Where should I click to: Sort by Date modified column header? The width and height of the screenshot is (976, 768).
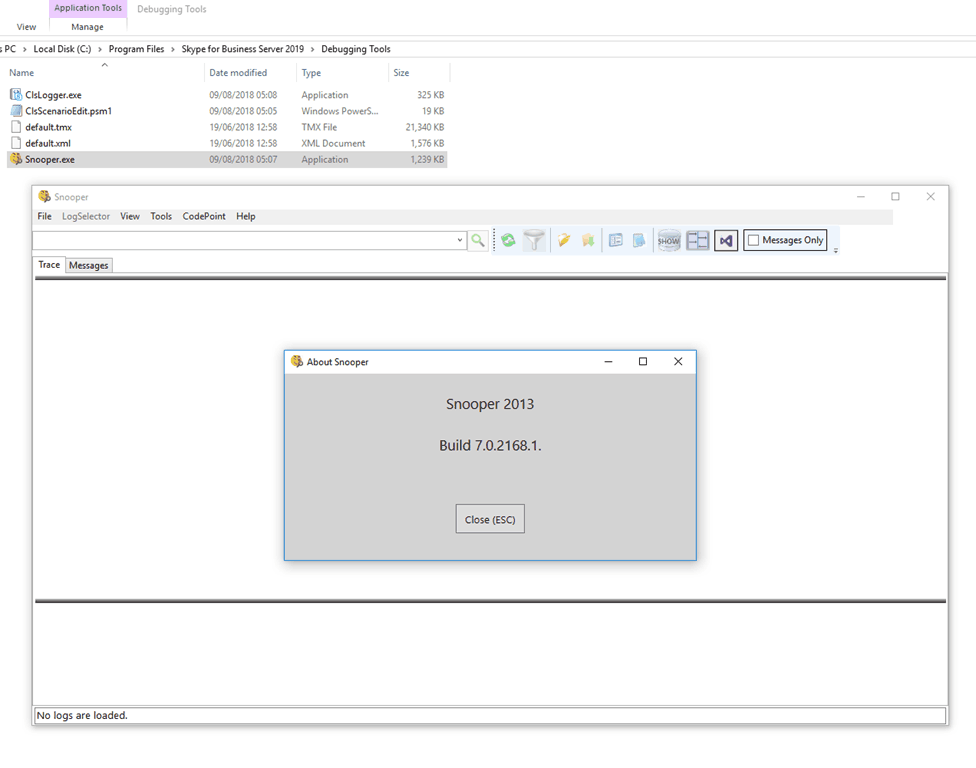click(238, 73)
